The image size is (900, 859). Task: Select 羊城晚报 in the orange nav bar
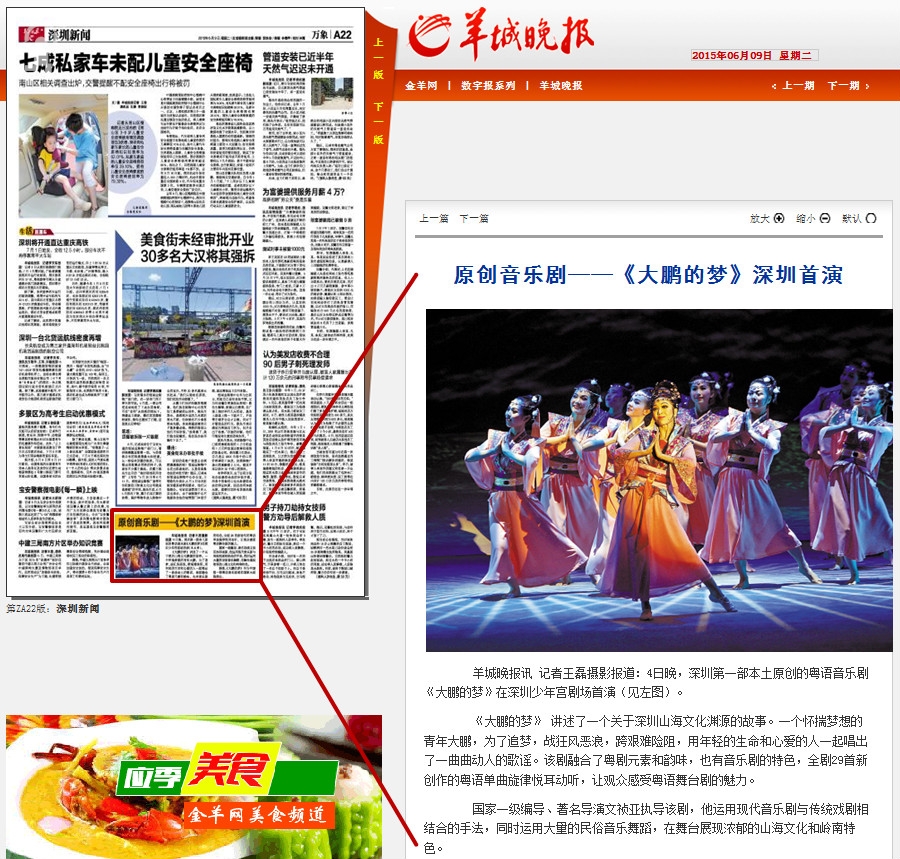(561, 86)
